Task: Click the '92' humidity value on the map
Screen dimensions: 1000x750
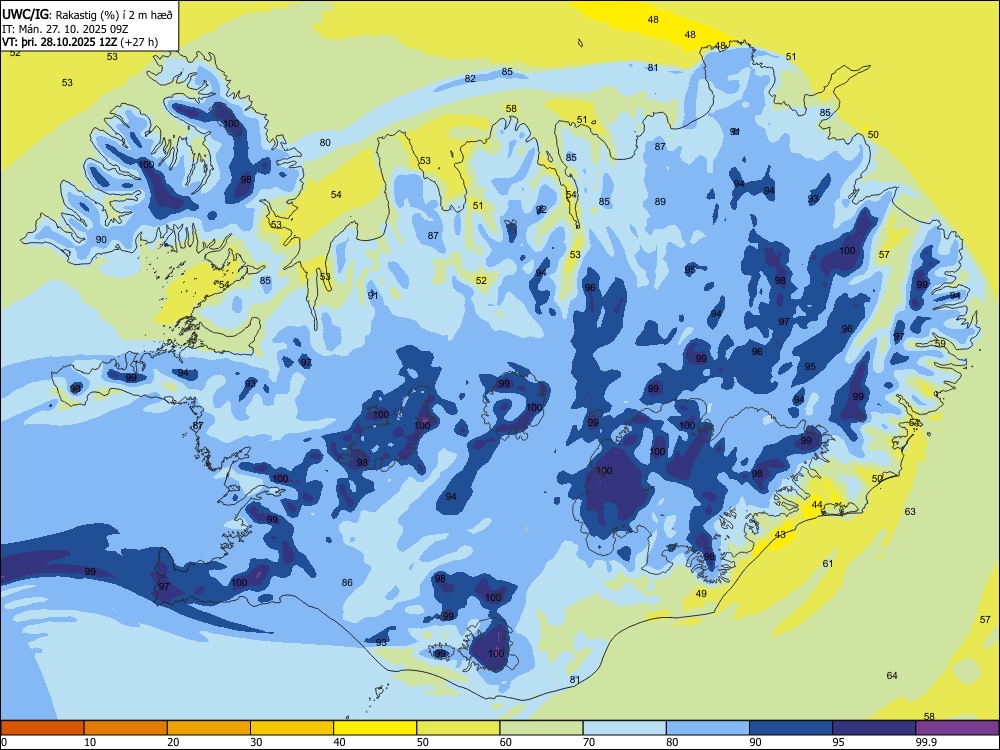Action: [x=541, y=209]
